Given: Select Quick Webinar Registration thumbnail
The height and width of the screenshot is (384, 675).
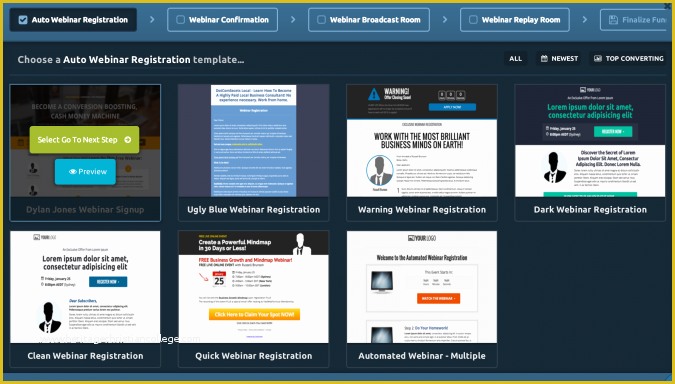Looking at the screenshot, I should 254,287.
